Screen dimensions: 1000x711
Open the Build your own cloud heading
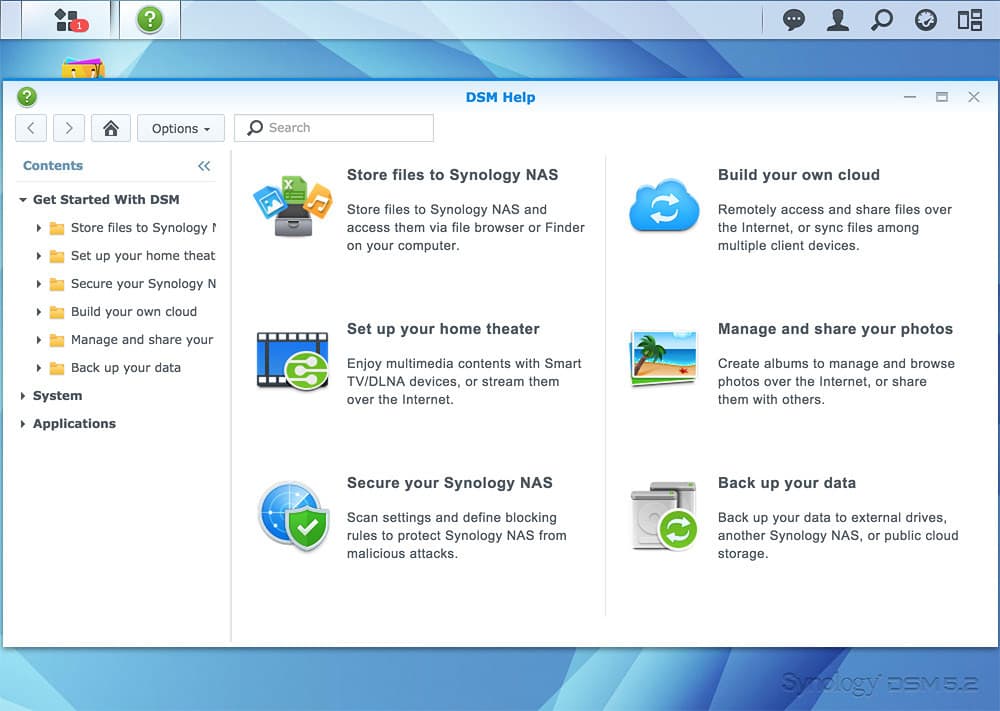click(798, 175)
